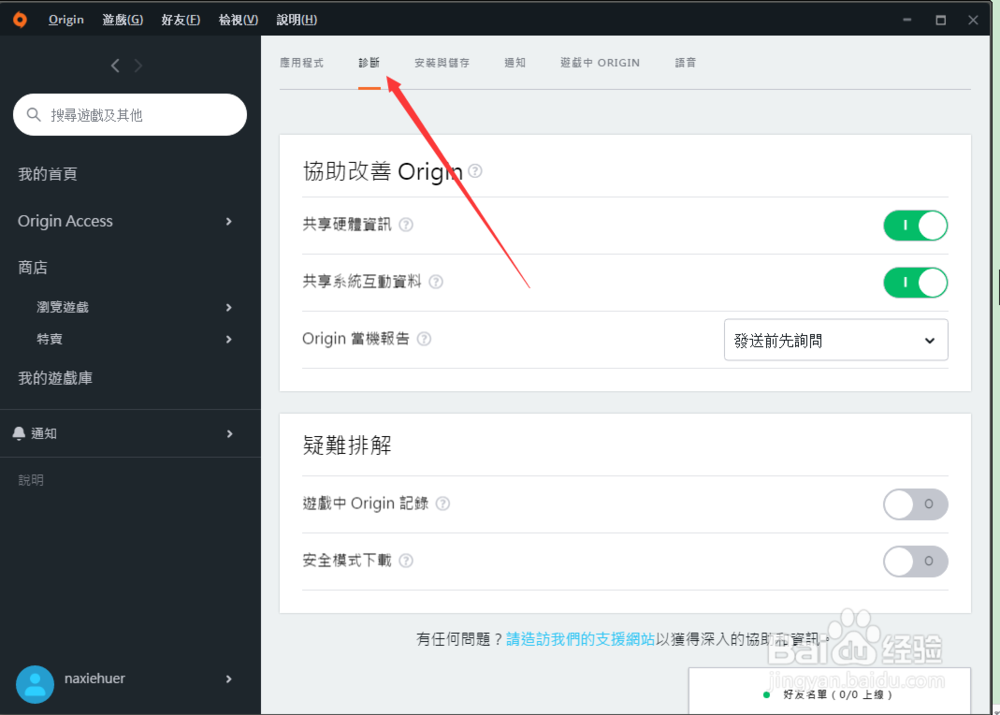This screenshot has height=715, width=1000.
Task: Open help icon beside 共享系統互動資料
Action: (x=436, y=282)
